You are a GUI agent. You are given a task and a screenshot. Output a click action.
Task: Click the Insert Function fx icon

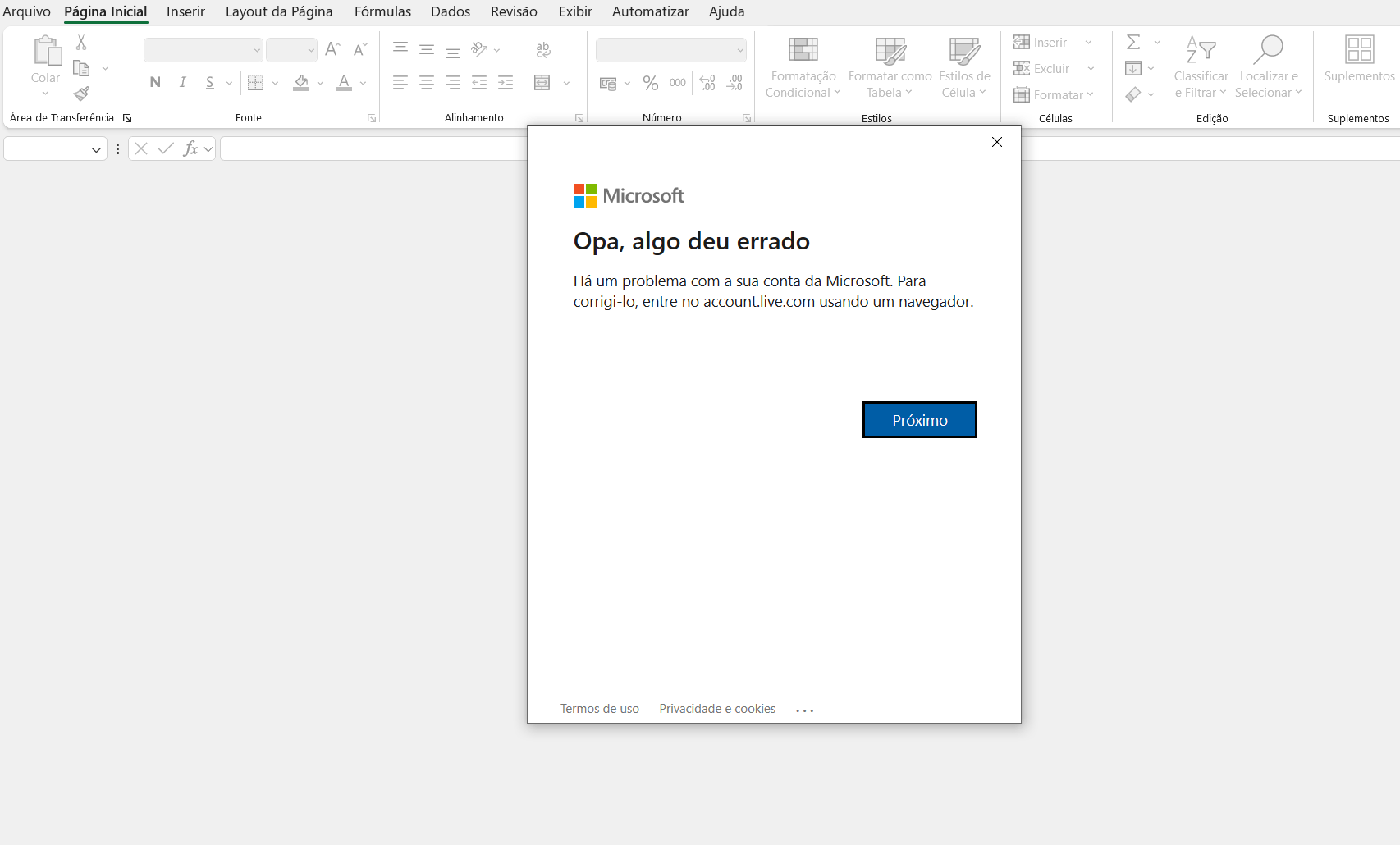pyautogui.click(x=191, y=148)
